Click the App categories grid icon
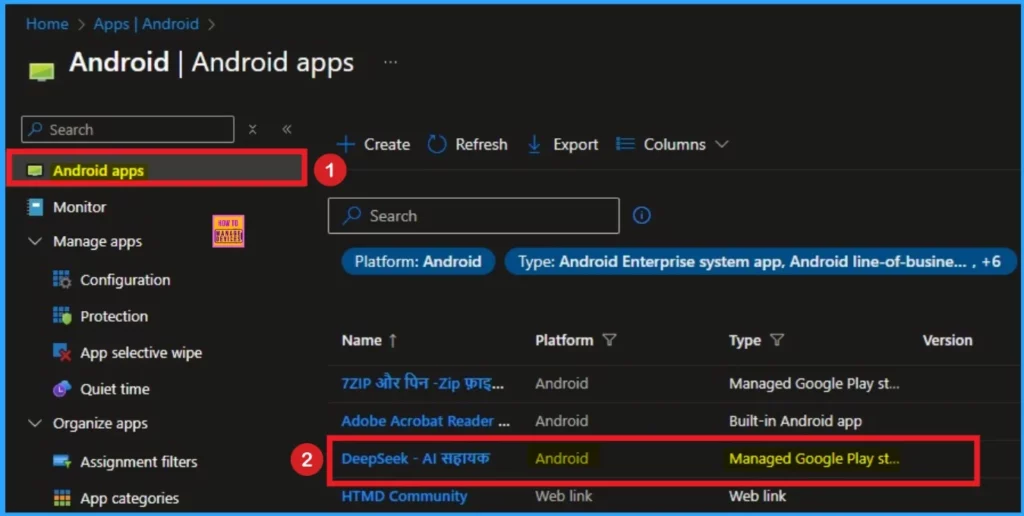Screen dimensions: 1024x516 (62, 498)
